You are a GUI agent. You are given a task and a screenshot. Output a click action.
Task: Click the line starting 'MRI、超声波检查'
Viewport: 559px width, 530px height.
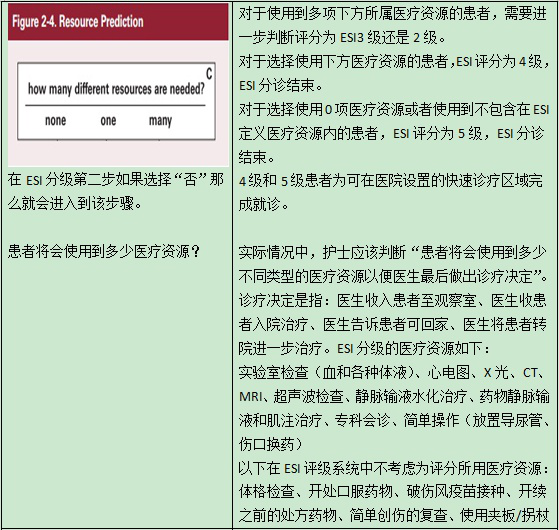(x=394, y=396)
